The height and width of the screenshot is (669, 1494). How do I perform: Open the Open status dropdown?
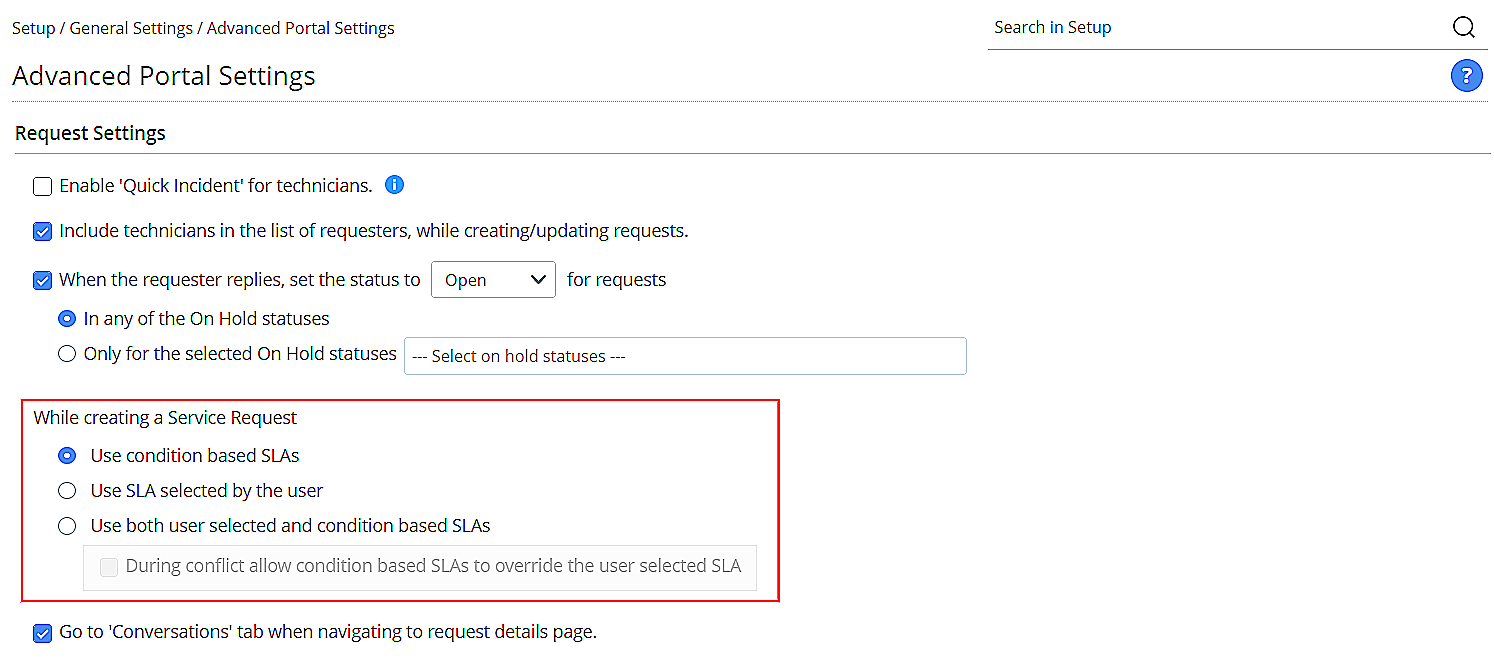(x=493, y=280)
